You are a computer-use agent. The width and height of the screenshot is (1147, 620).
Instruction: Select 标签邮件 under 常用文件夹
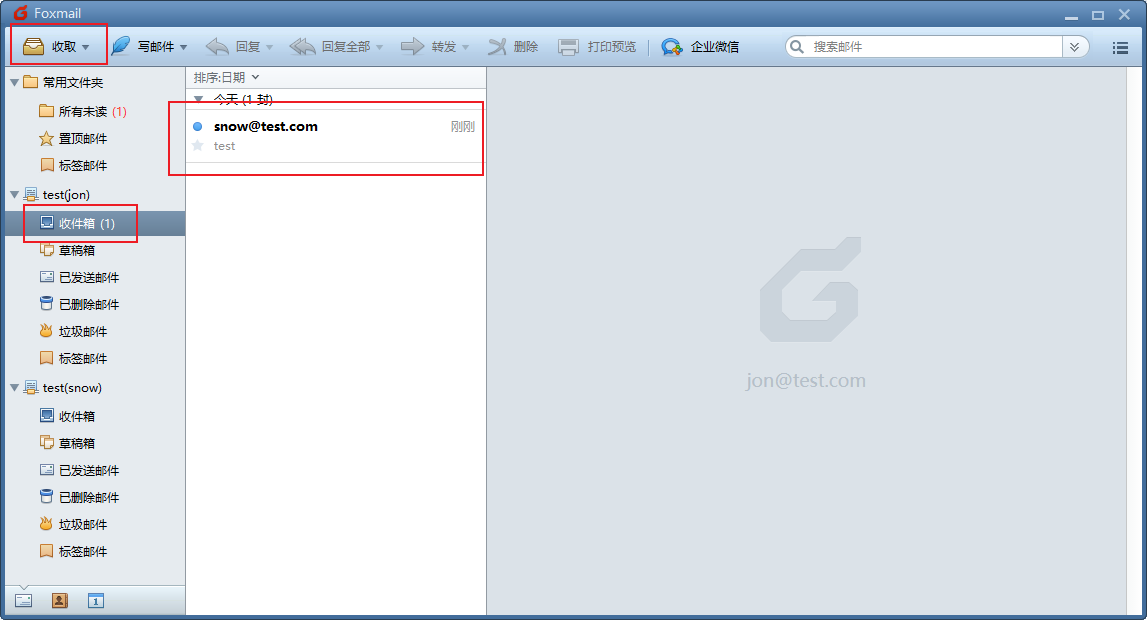point(73,165)
